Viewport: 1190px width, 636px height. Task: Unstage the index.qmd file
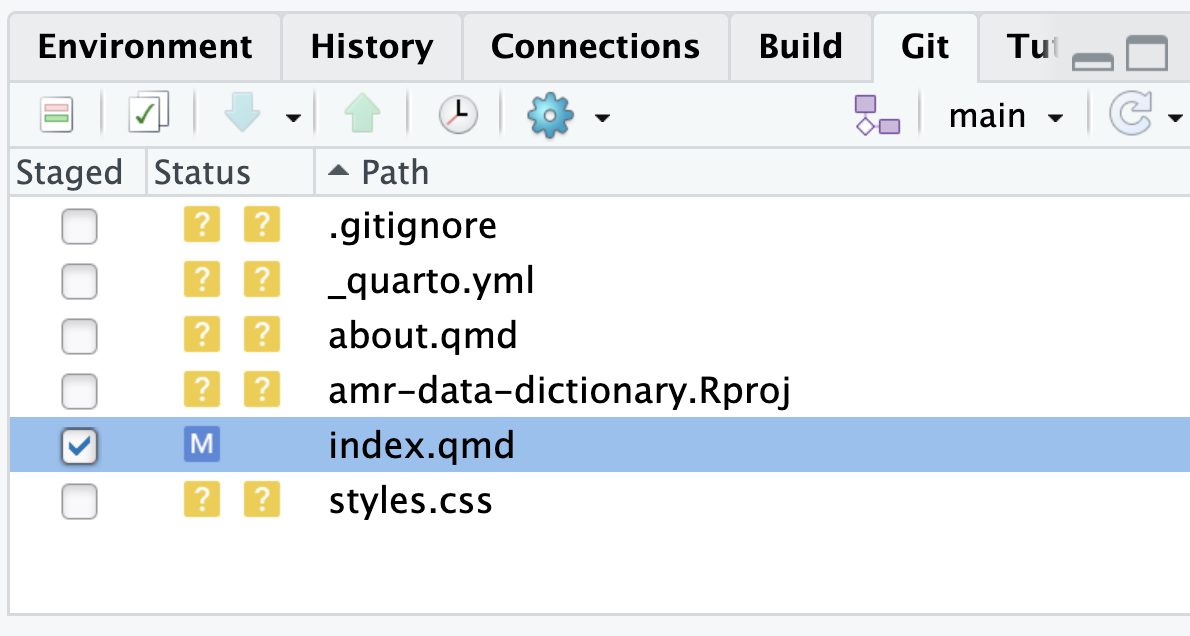[x=80, y=446]
